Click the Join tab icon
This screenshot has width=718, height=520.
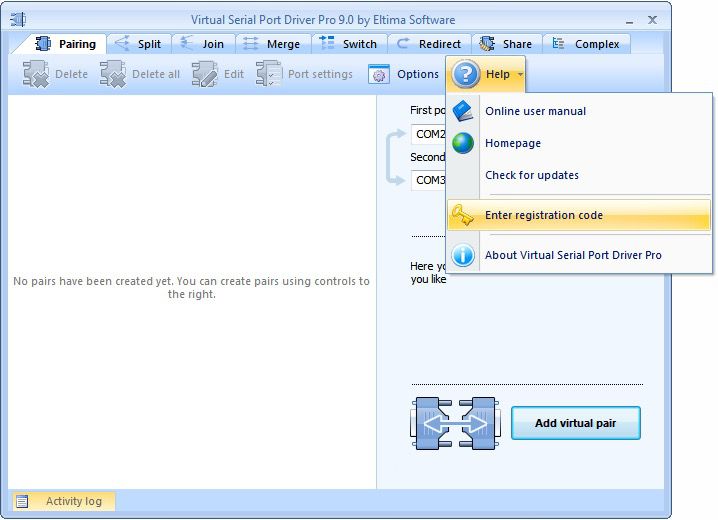pos(186,43)
